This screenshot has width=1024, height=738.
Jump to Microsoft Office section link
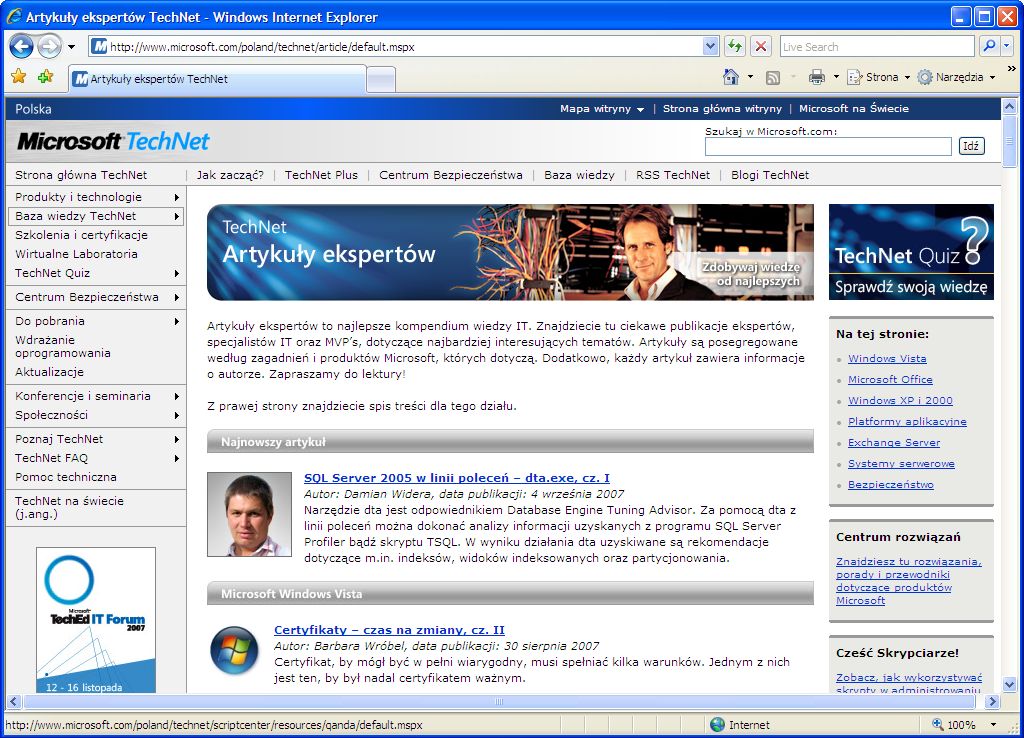pos(890,379)
